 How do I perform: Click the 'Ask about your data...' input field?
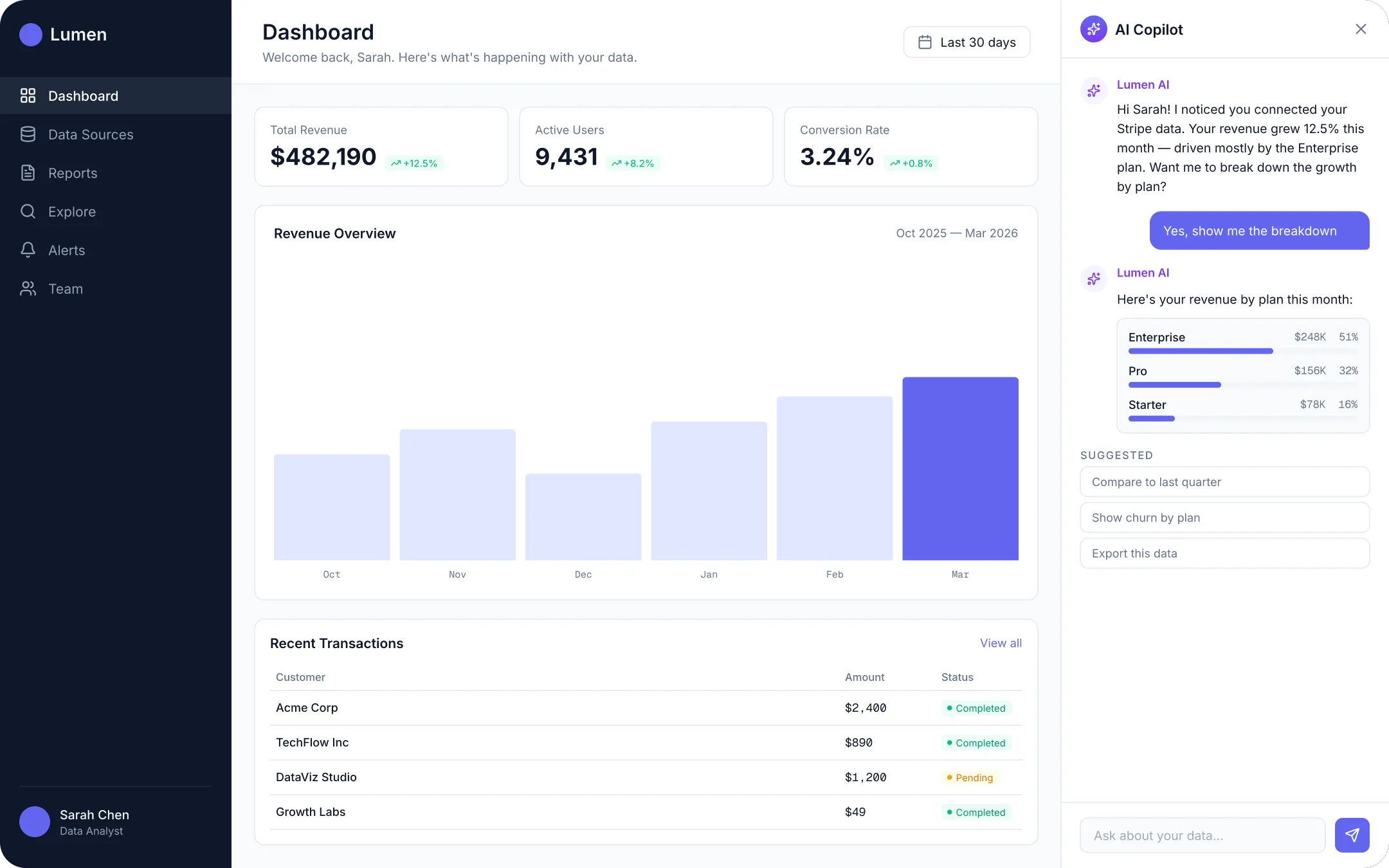1203,835
